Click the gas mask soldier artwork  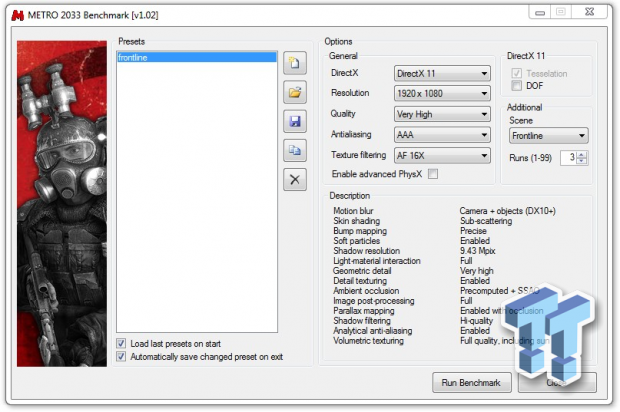point(62,204)
